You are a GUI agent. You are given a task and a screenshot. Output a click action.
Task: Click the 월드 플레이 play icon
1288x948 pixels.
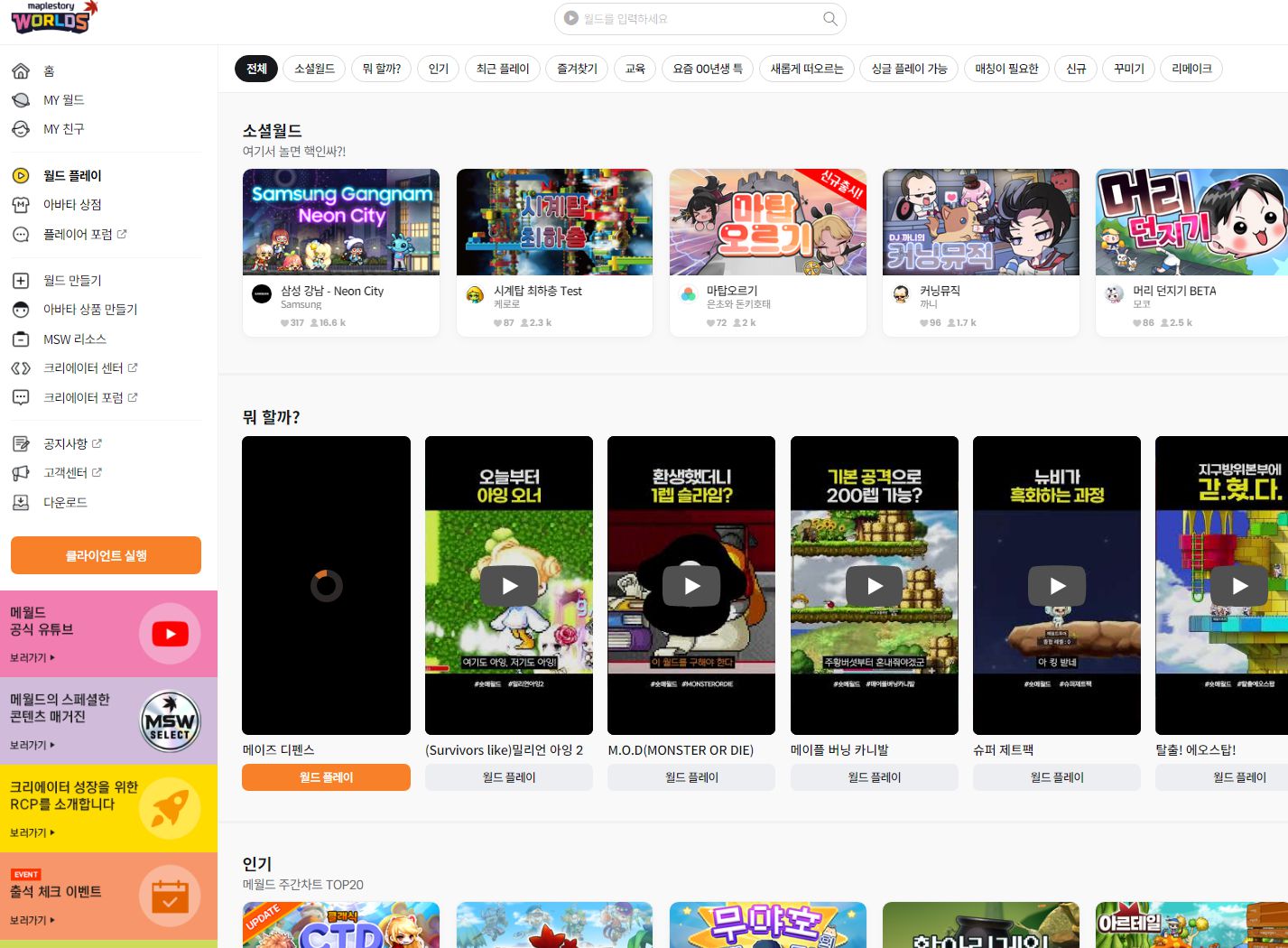21,176
